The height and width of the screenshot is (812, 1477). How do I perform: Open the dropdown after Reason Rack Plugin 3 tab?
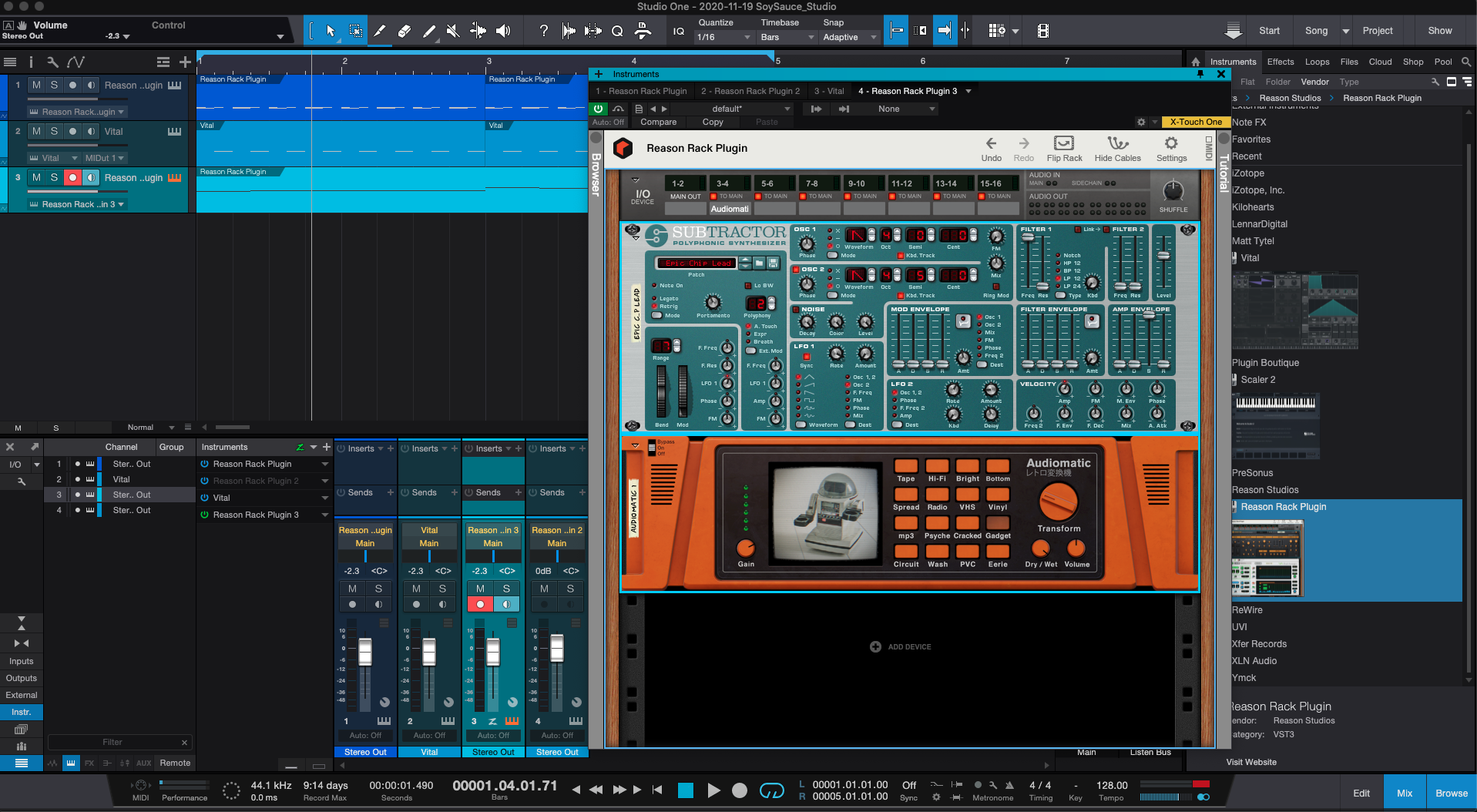pos(968,91)
